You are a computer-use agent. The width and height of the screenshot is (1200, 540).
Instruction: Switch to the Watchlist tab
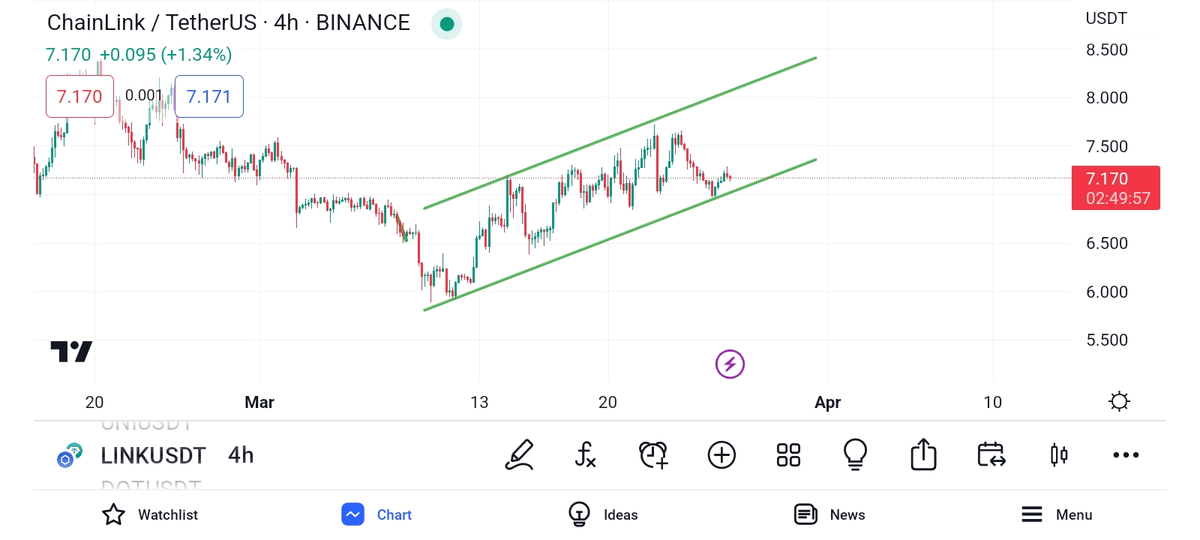tap(150, 514)
